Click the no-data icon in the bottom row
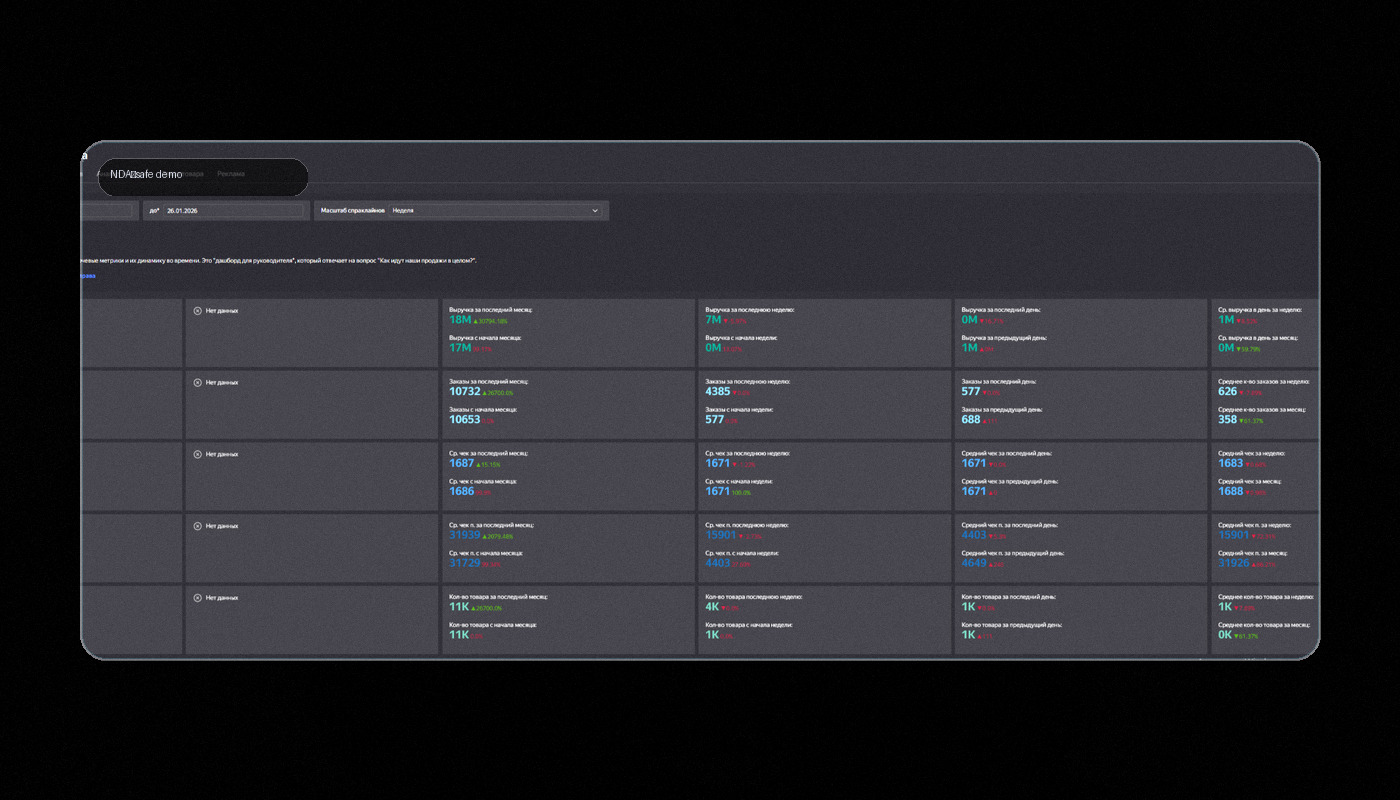The width and height of the screenshot is (1400, 800). [197, 598]
